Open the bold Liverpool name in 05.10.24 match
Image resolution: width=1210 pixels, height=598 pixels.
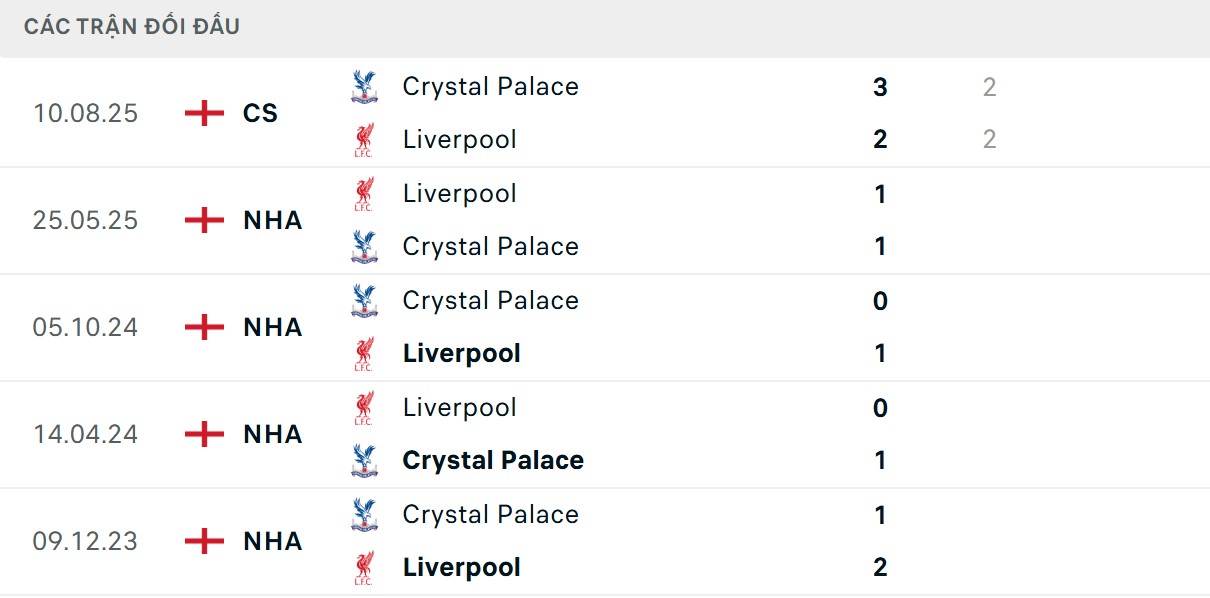coord(461,354)
